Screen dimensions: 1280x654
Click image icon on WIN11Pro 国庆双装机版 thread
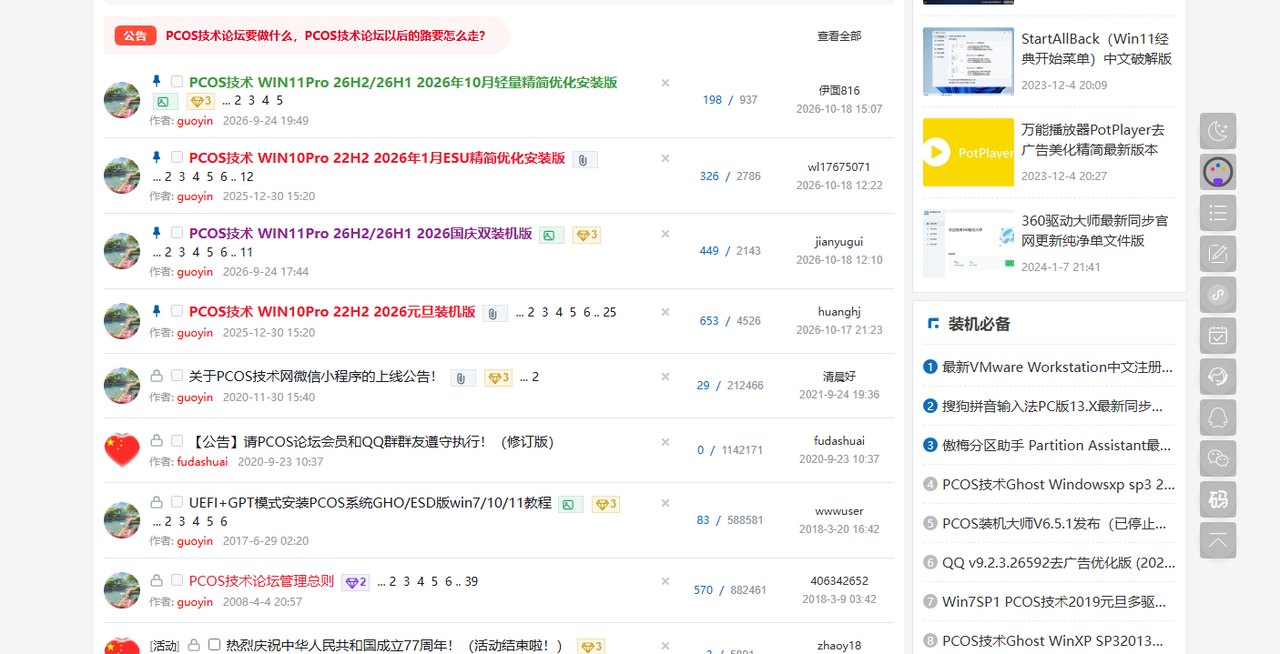(552, 235)
